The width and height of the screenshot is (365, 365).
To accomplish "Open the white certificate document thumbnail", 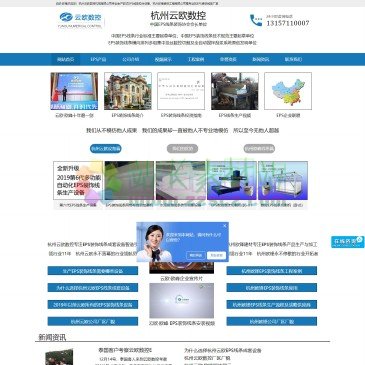I will (x=181, y=91).
